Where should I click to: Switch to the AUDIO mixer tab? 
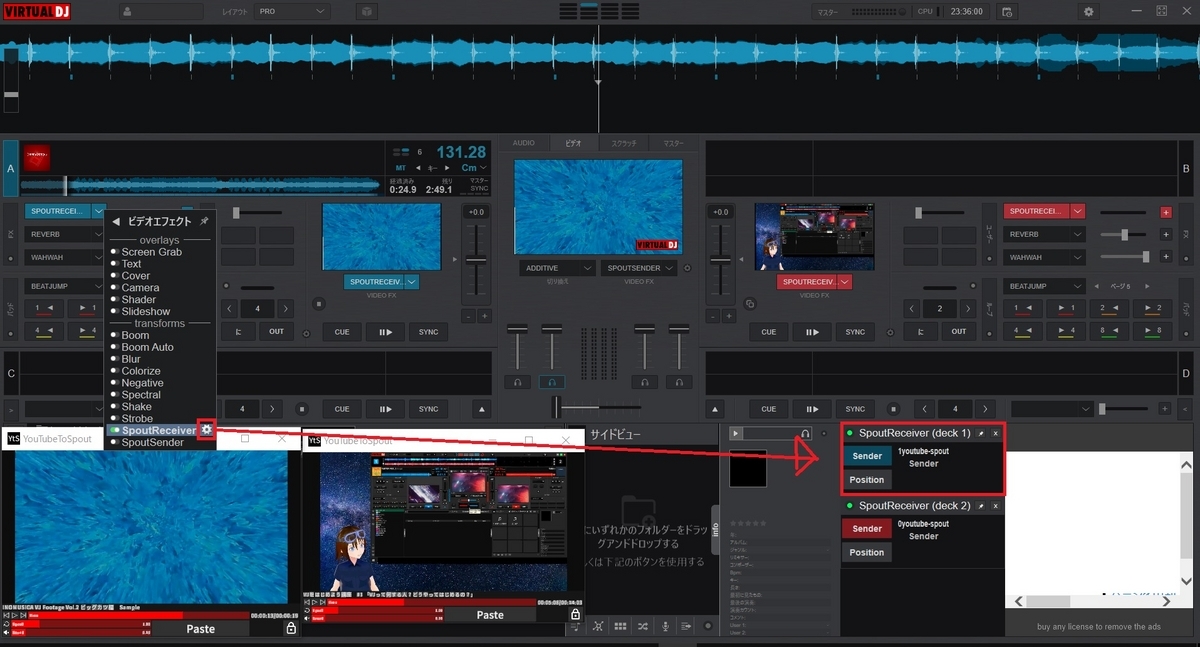(524, 143)
